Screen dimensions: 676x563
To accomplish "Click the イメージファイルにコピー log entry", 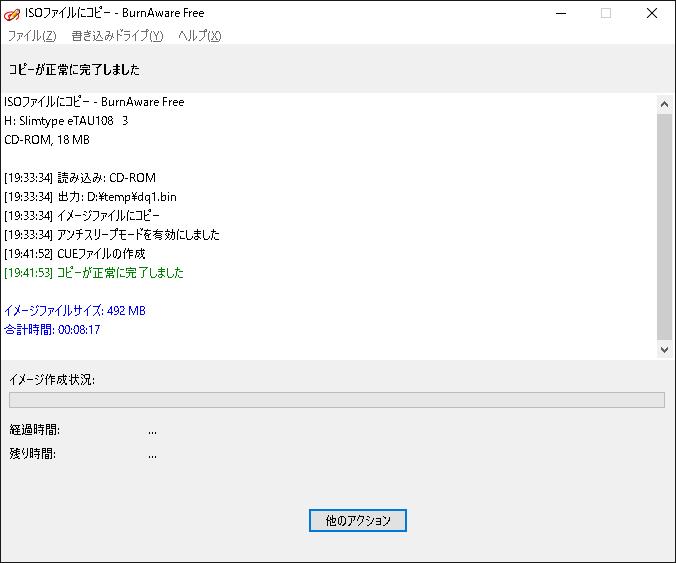I will tap(82, 216).
